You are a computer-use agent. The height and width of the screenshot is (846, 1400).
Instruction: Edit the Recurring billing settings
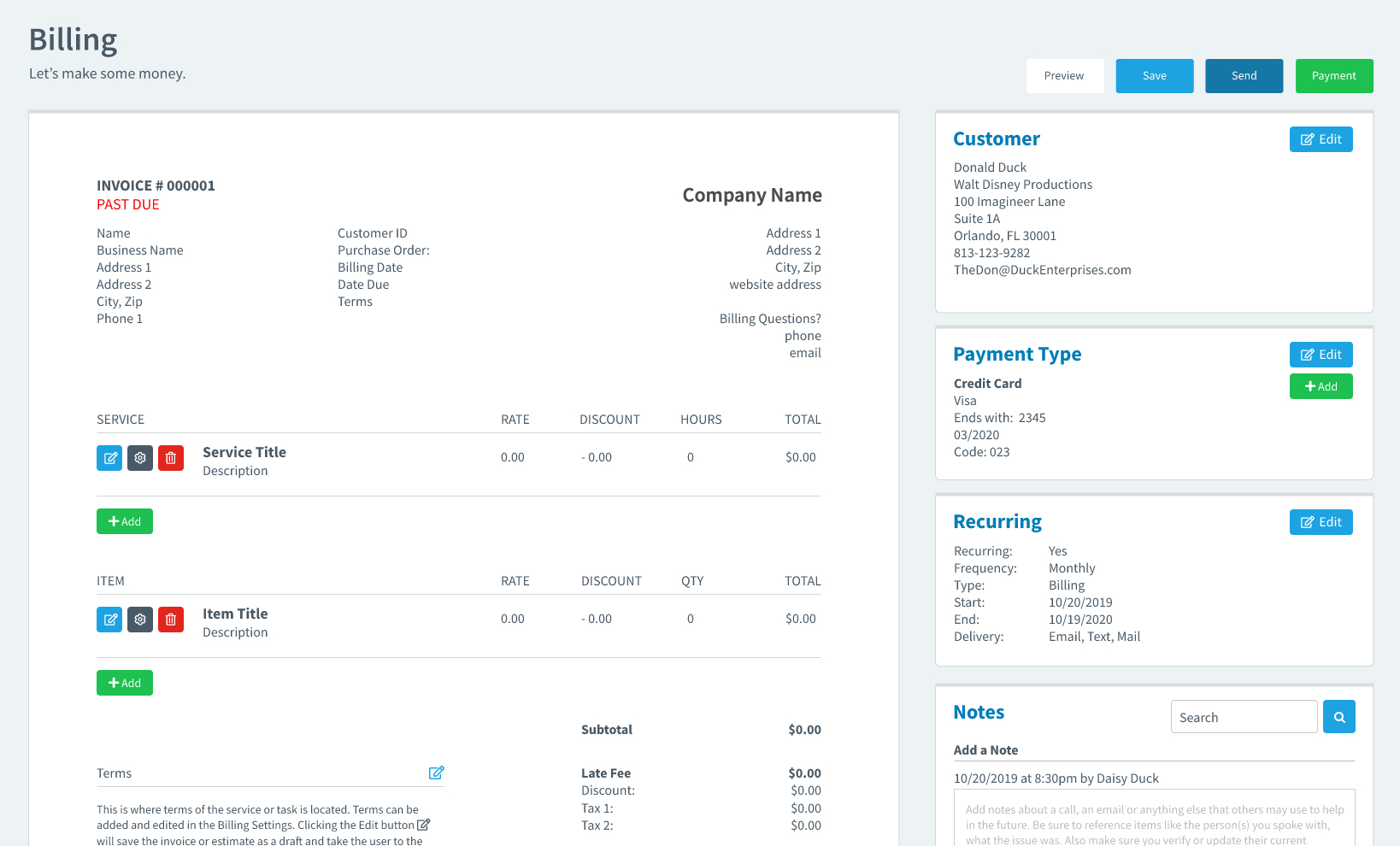pos(1321,521)
